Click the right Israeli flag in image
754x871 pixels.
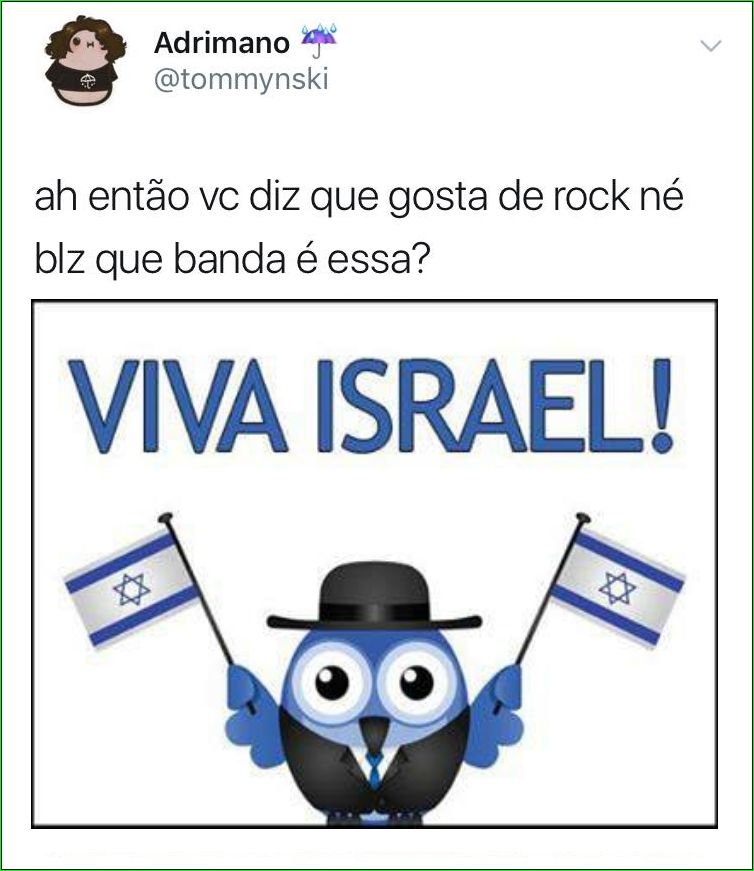[617, 589]
